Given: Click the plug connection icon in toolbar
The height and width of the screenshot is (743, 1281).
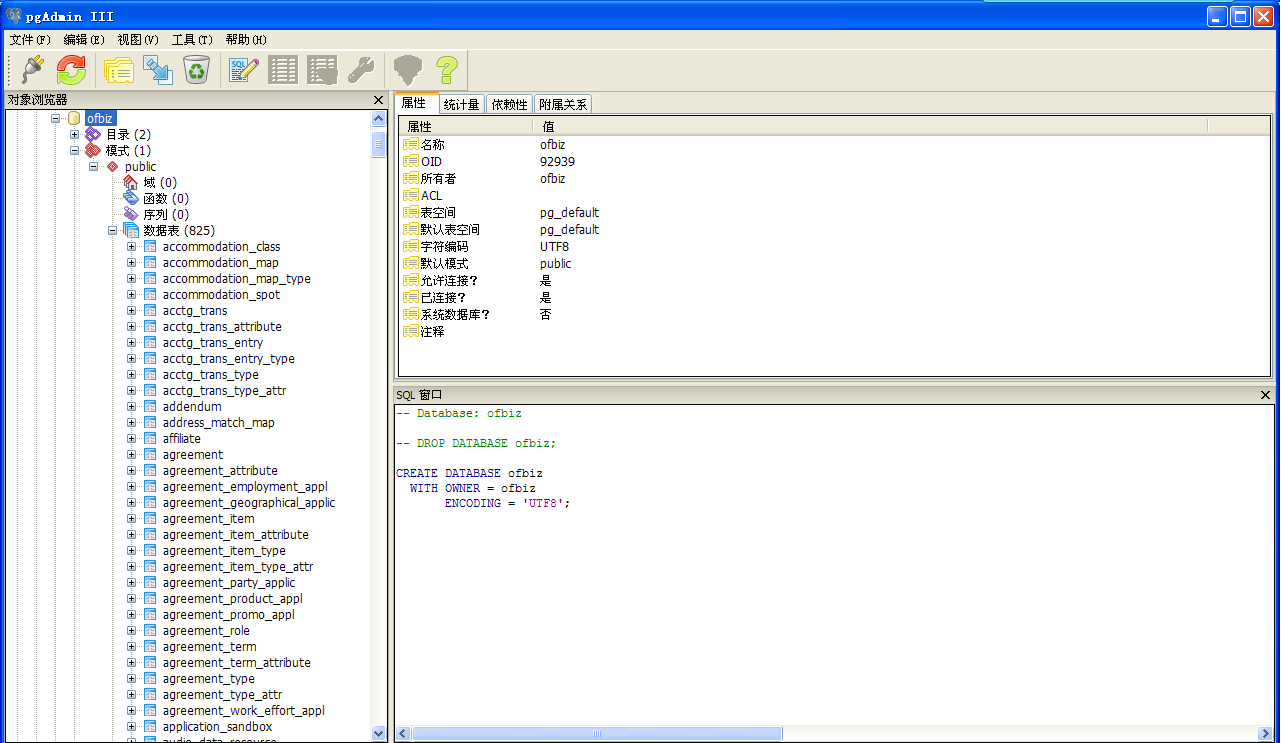Looking at the screenshot, I should pos(32,70).
